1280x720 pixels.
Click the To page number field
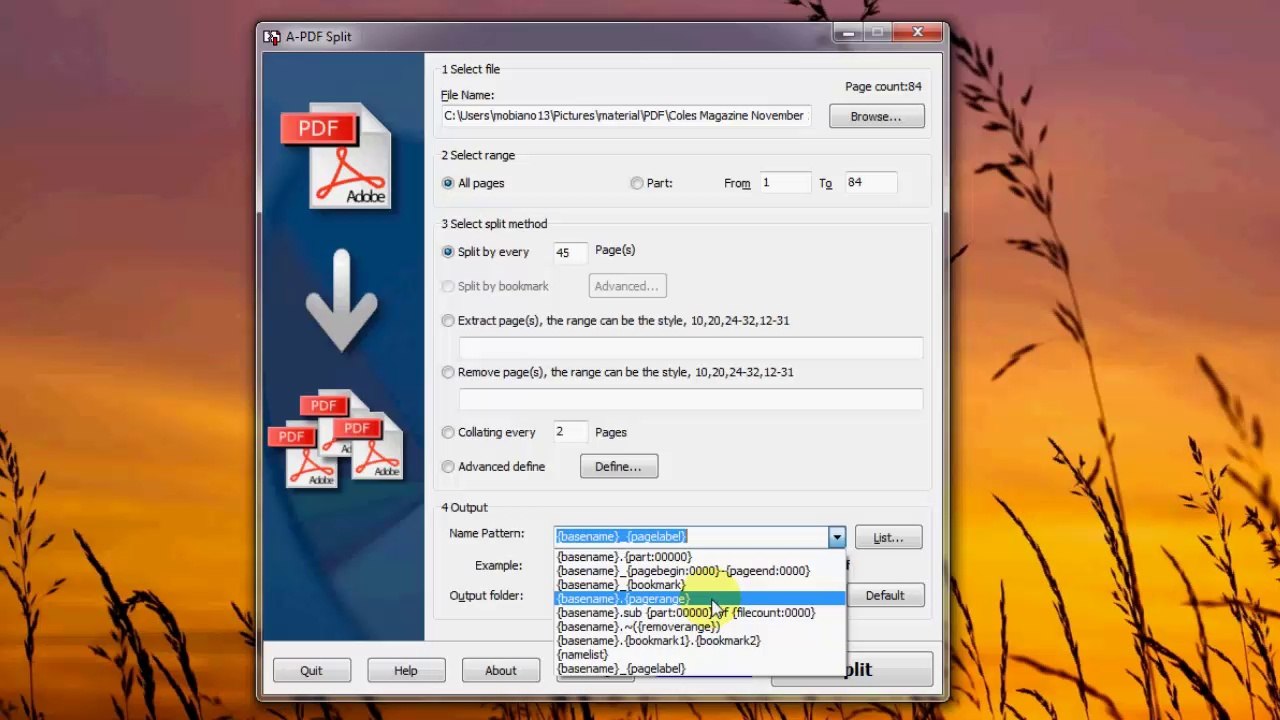tap(869, 183)
